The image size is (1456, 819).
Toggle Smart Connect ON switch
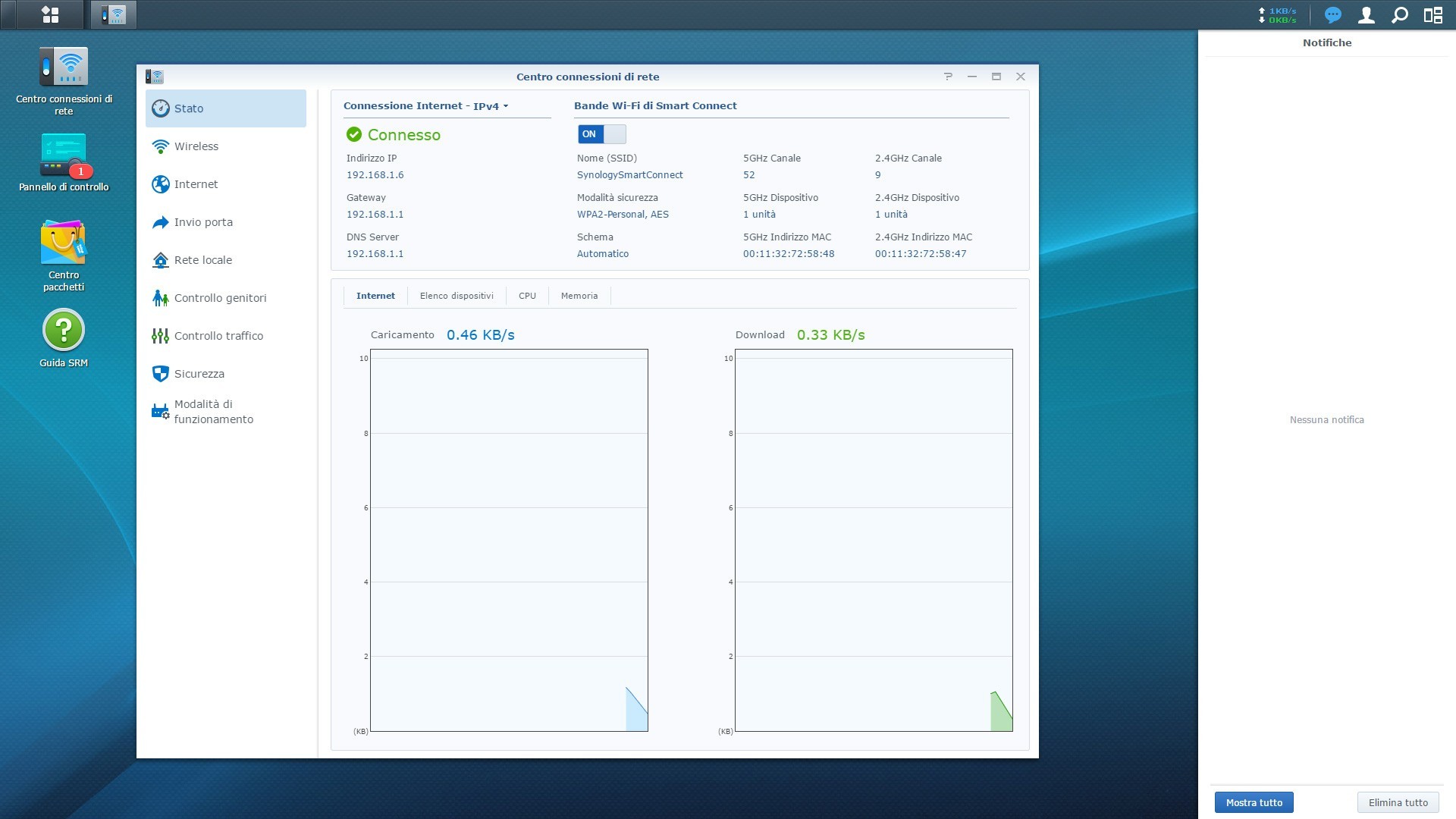[x=601, y=134]
